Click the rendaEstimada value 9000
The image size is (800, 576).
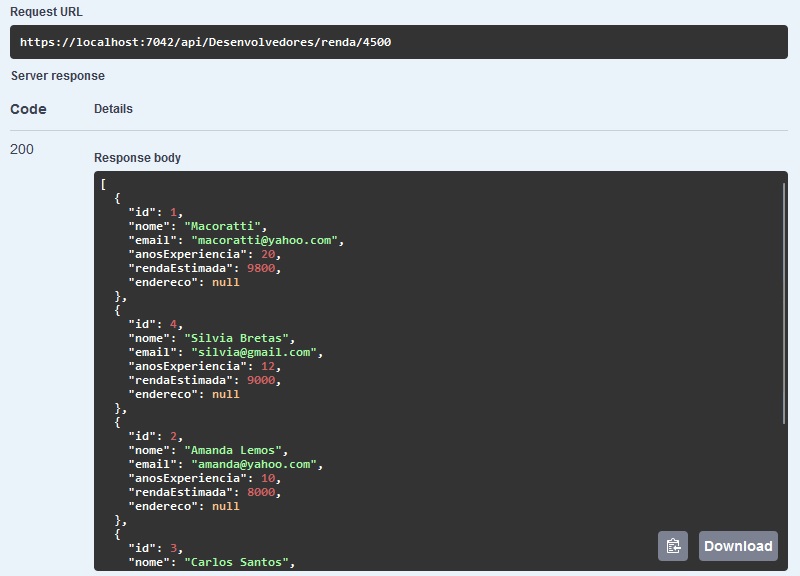point(263,380)
